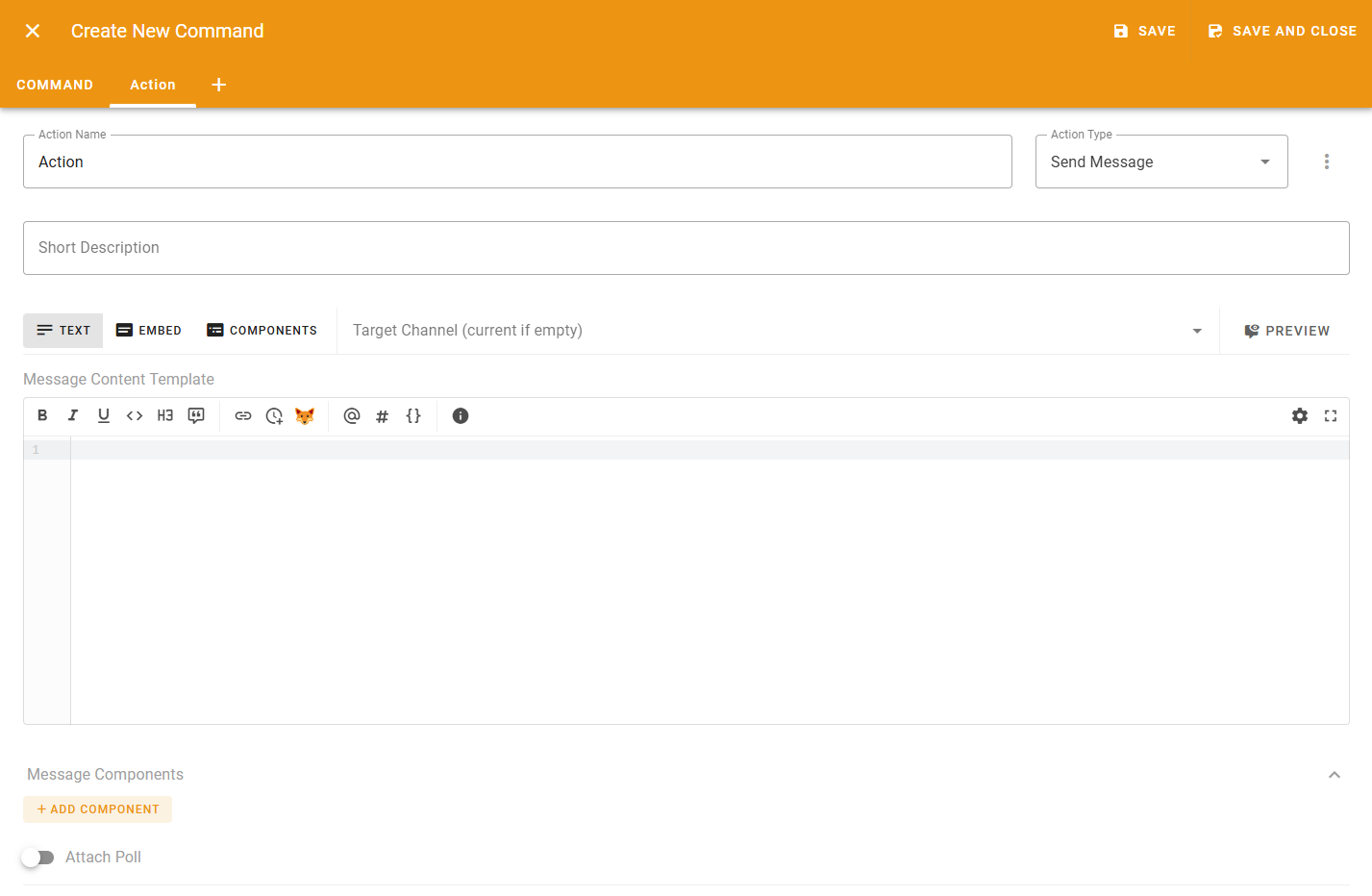This screenshot has width=1372, height=896.
Task: Insert code block using code icon
Action: (x=135, y=415)
